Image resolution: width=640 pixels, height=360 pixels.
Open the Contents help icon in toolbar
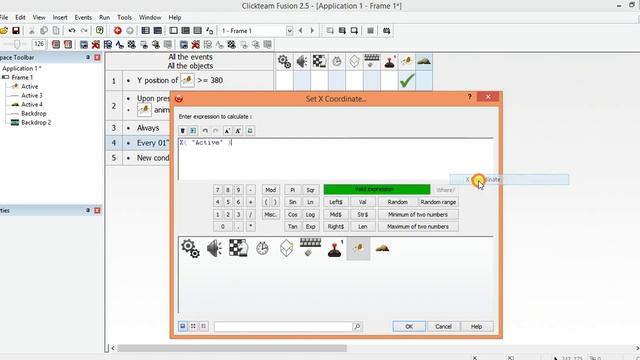(100, 31)
